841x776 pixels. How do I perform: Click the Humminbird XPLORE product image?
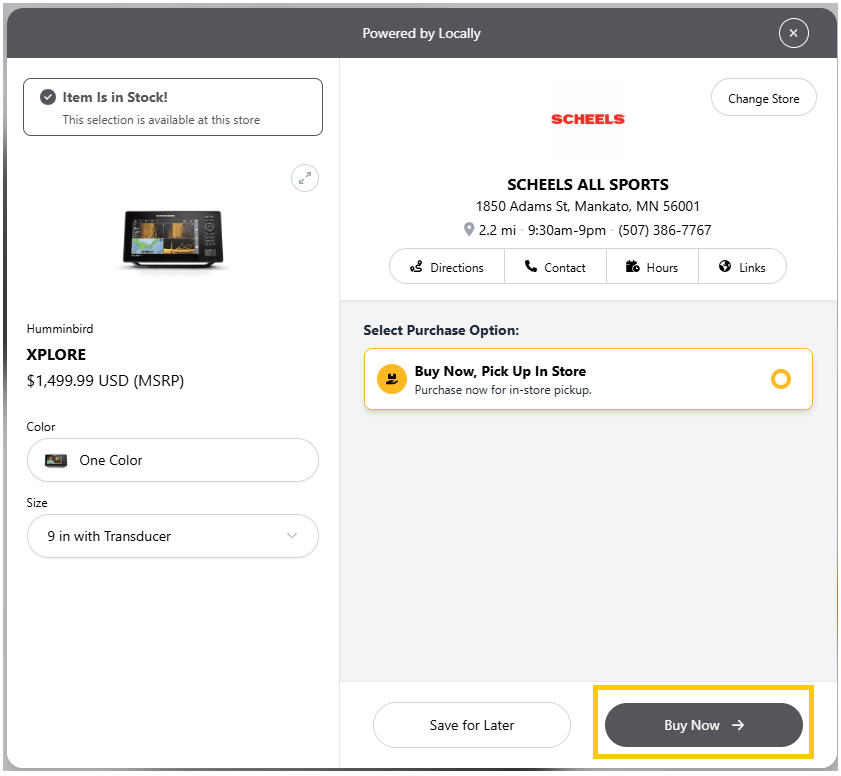[x=172, y=240]
